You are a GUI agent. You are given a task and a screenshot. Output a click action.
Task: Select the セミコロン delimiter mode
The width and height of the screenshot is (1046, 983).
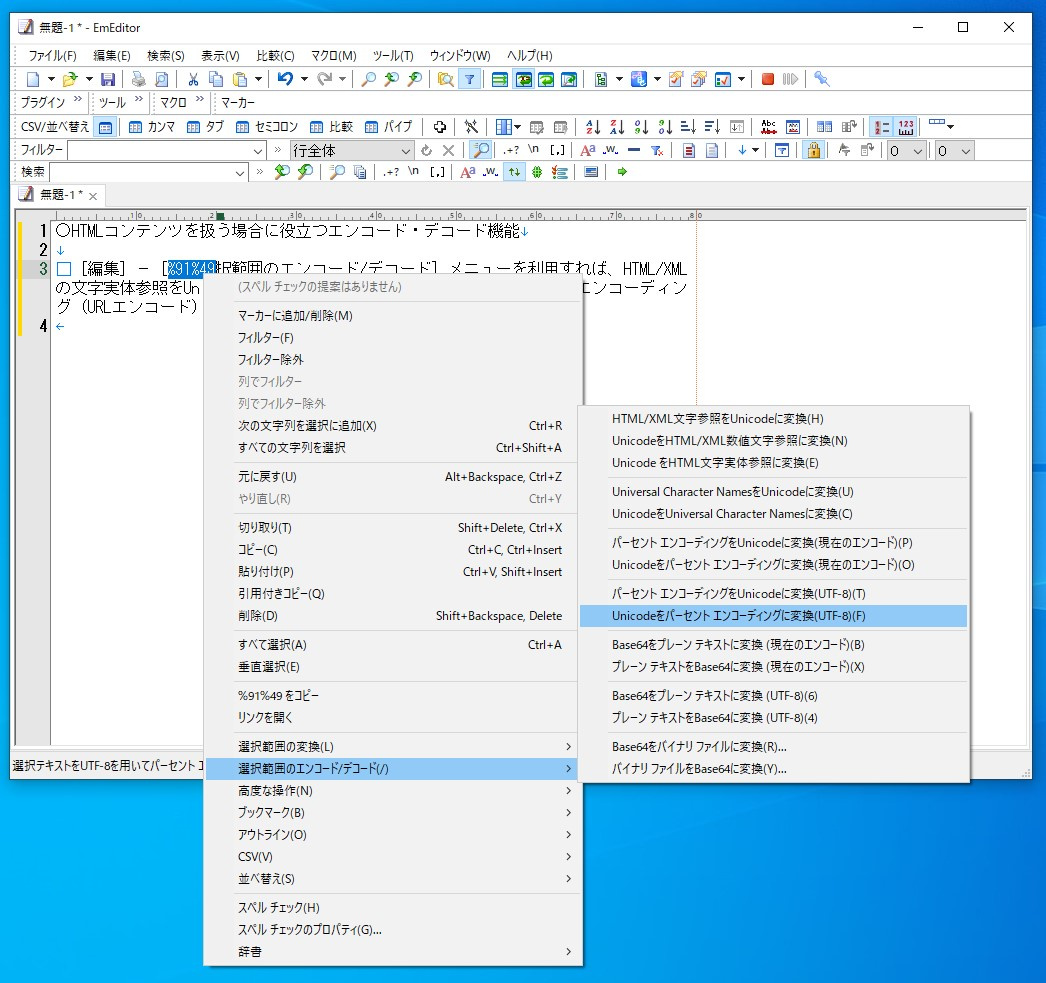coord(264,126)
